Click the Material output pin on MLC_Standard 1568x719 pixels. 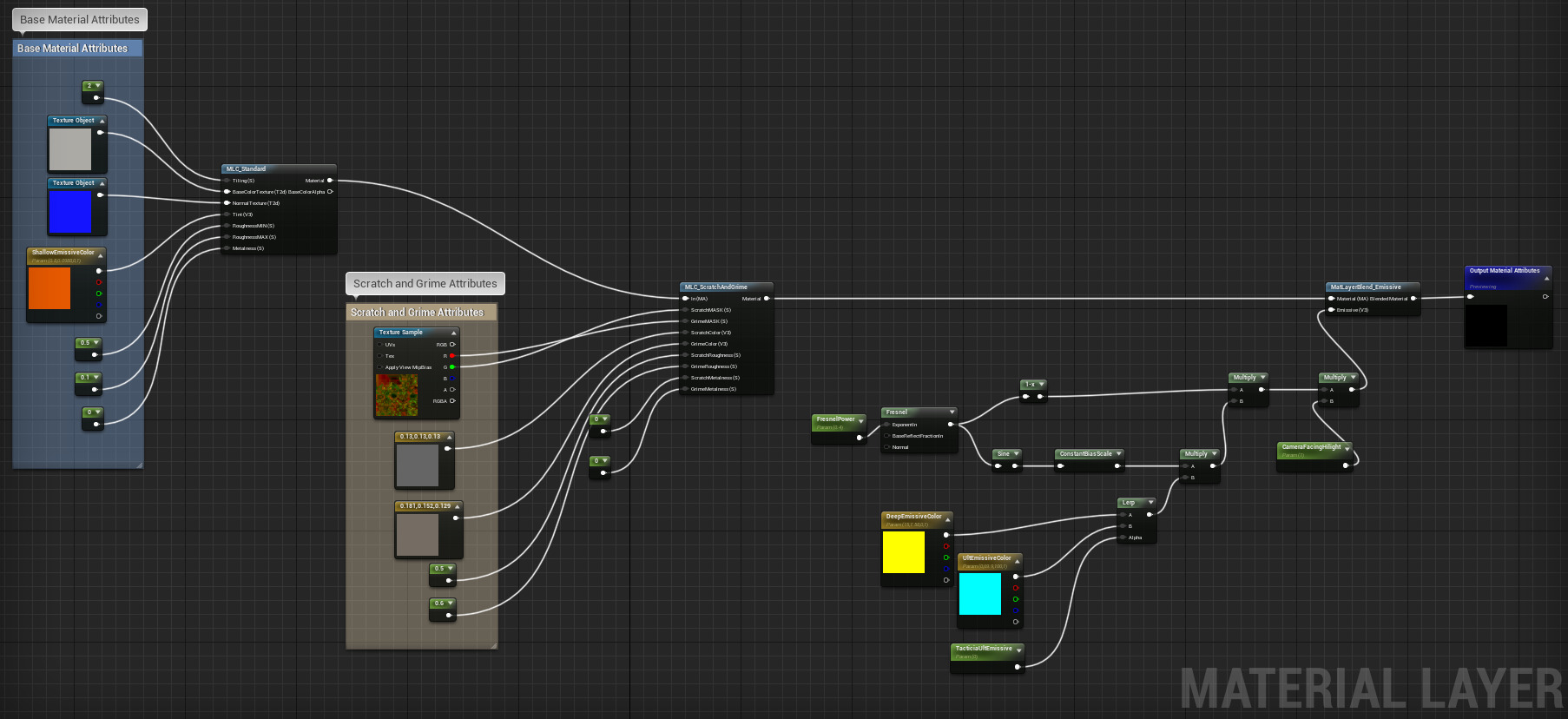tap(330, 181)
